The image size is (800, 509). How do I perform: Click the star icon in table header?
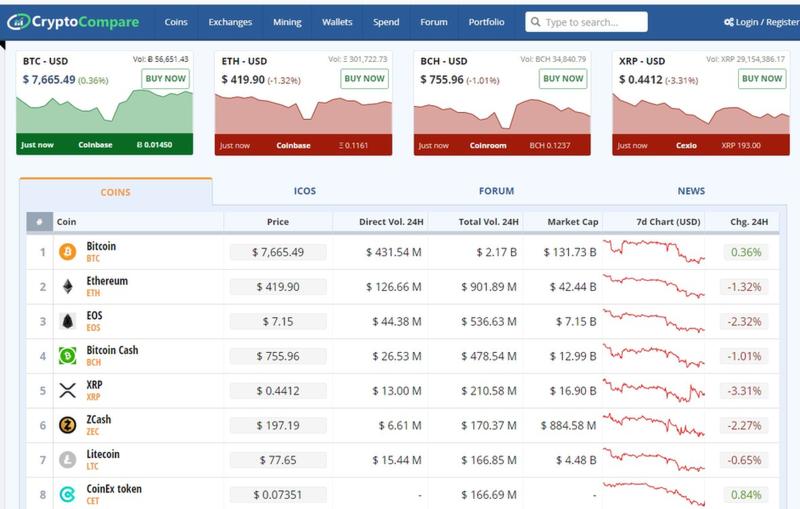point(39,222)
